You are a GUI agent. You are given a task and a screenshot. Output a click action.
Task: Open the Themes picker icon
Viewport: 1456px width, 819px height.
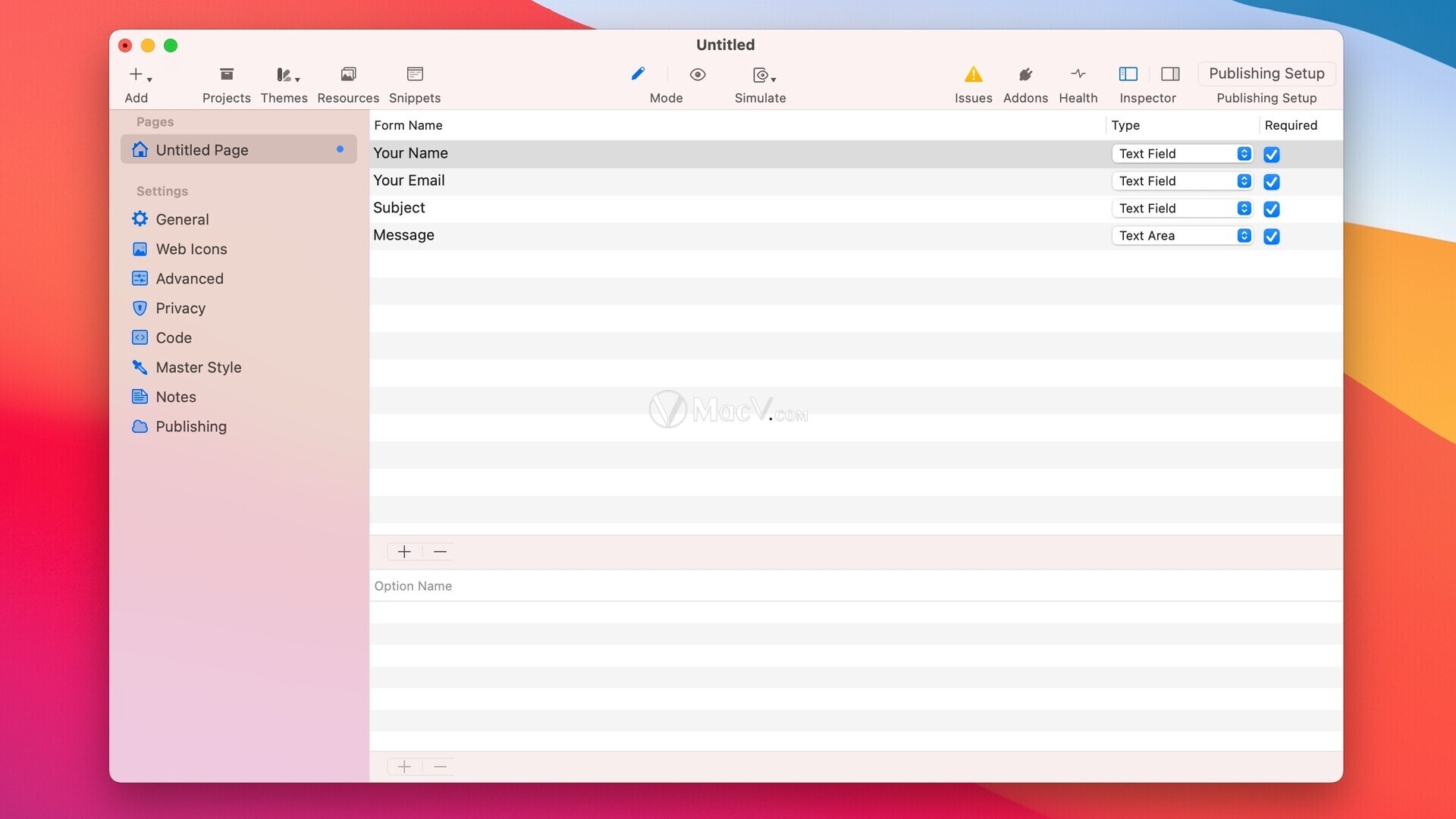tap(287, 74)
